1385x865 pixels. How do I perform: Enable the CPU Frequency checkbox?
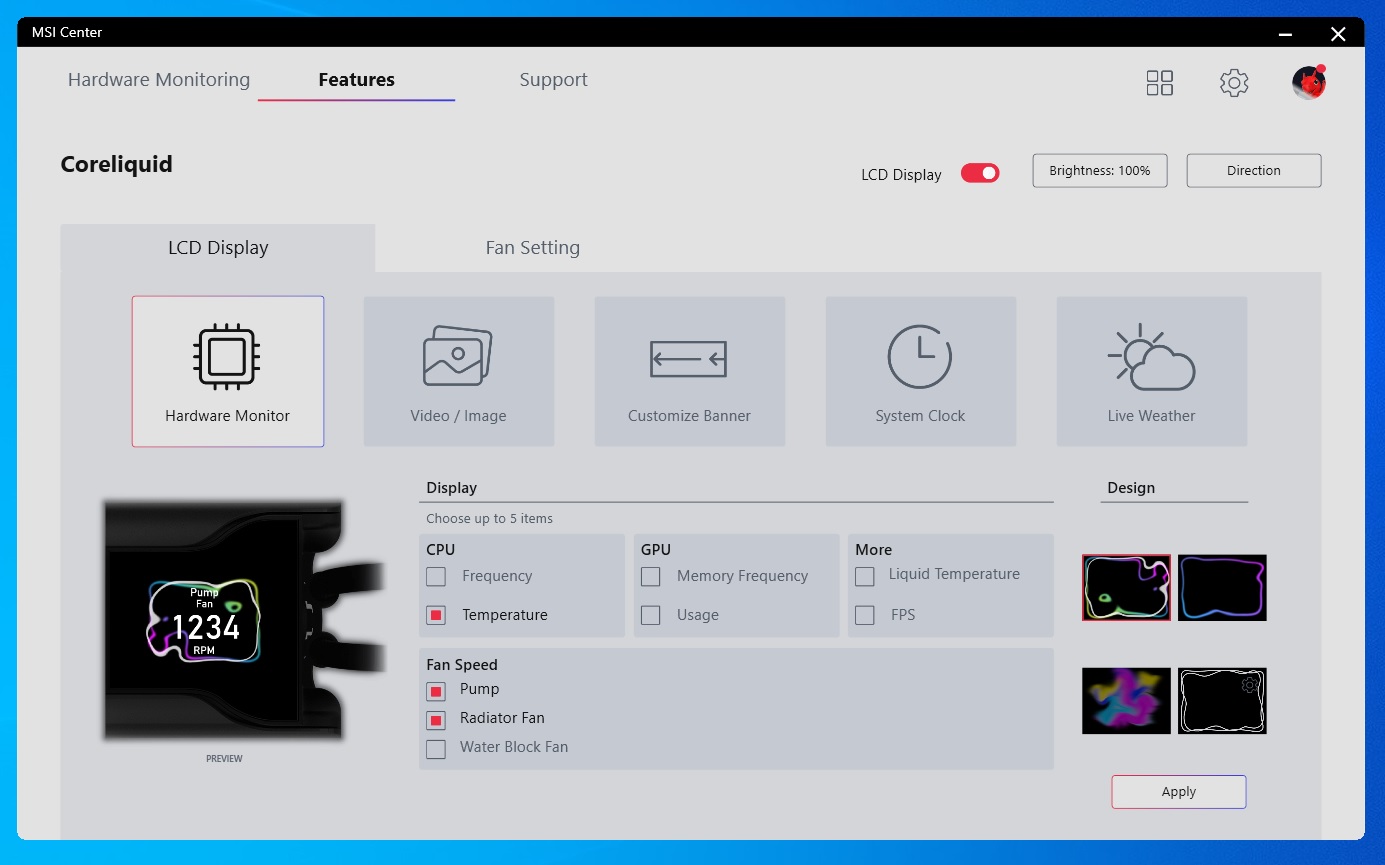tap(436, 577)
